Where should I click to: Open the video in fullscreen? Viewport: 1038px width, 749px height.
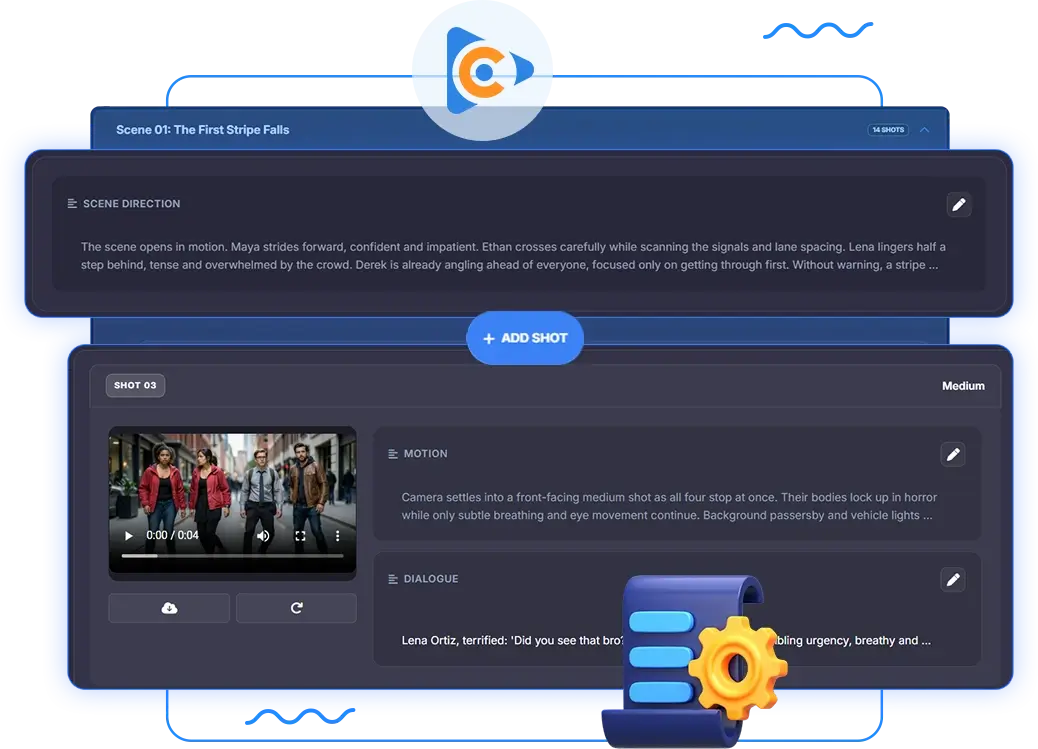pos(301,536)
